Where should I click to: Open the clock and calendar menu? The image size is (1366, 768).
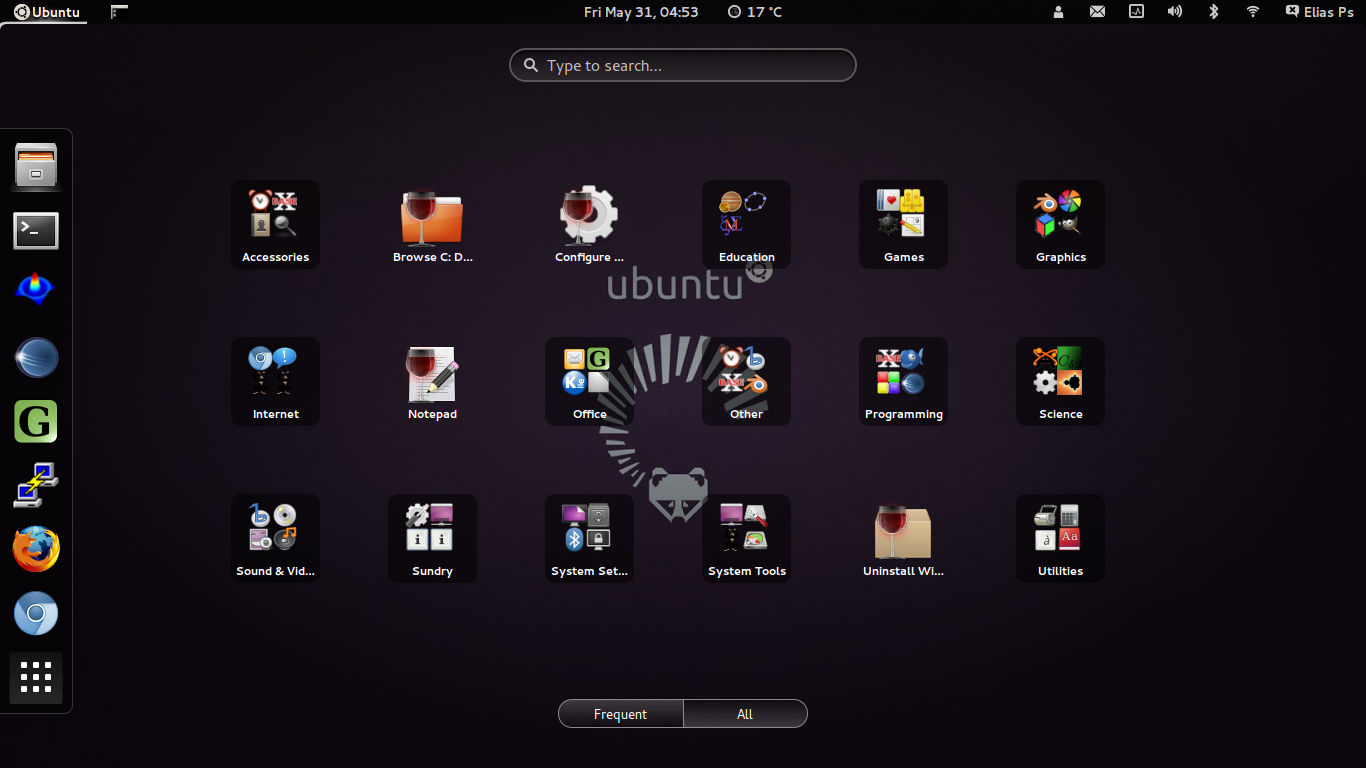click(x=641, y=12)
